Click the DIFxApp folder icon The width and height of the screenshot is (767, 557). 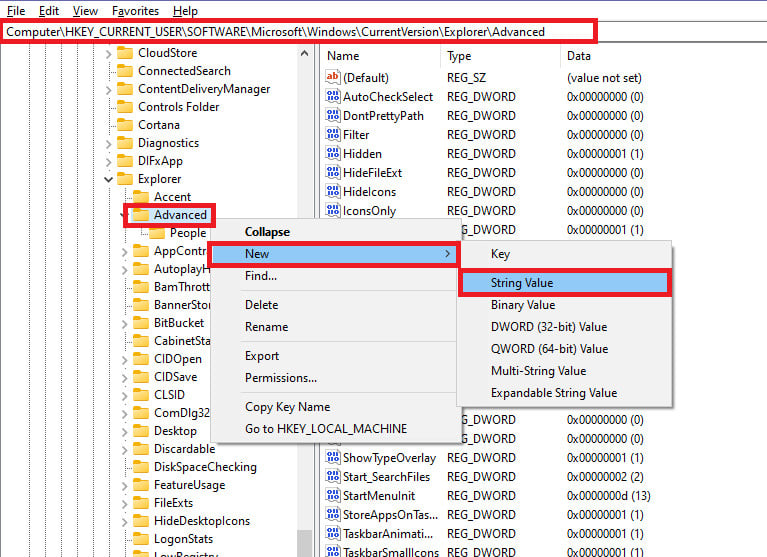point(125,161)
